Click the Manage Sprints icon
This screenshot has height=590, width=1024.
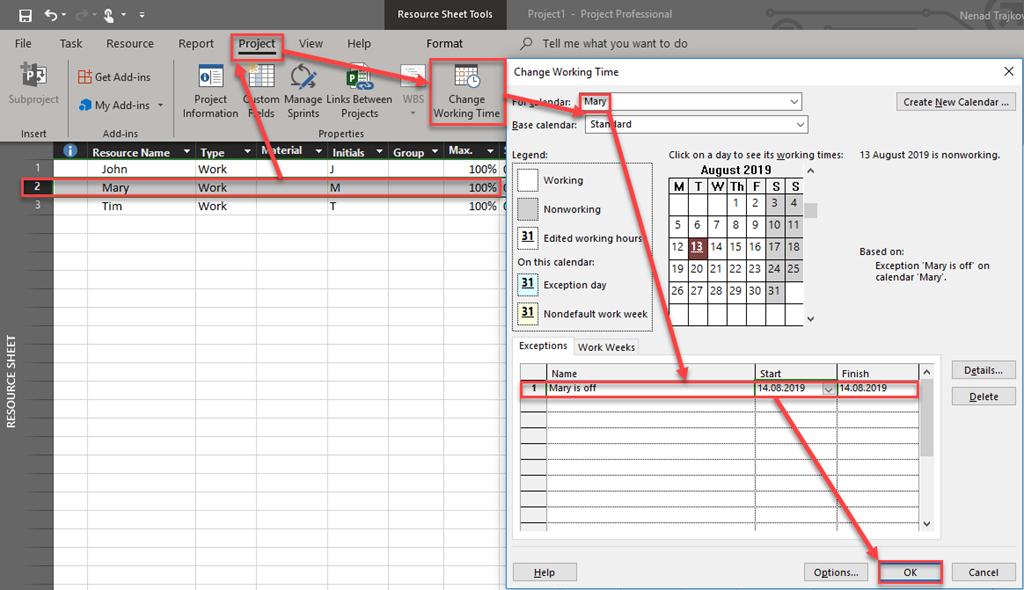[303, 78]
